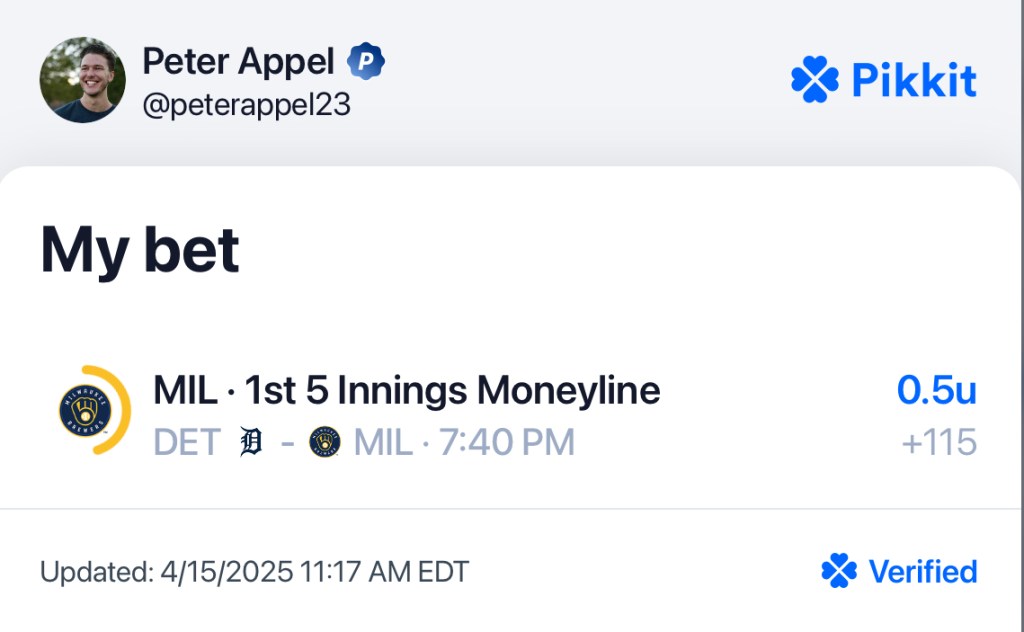Click the Detroit Tigers D logo
1024x632 pixels.
coord(251,442)
